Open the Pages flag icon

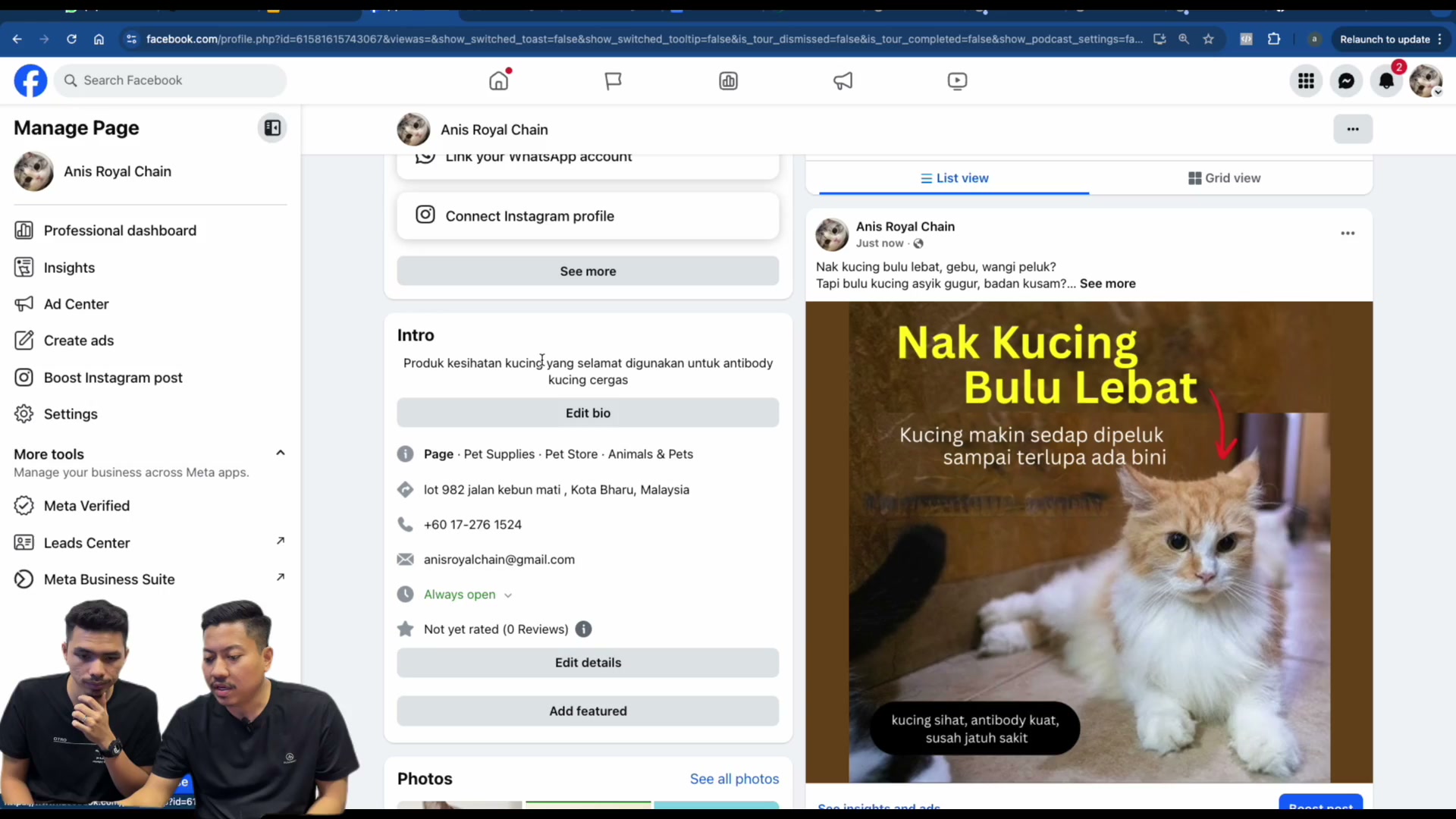[x=613, y=80]
